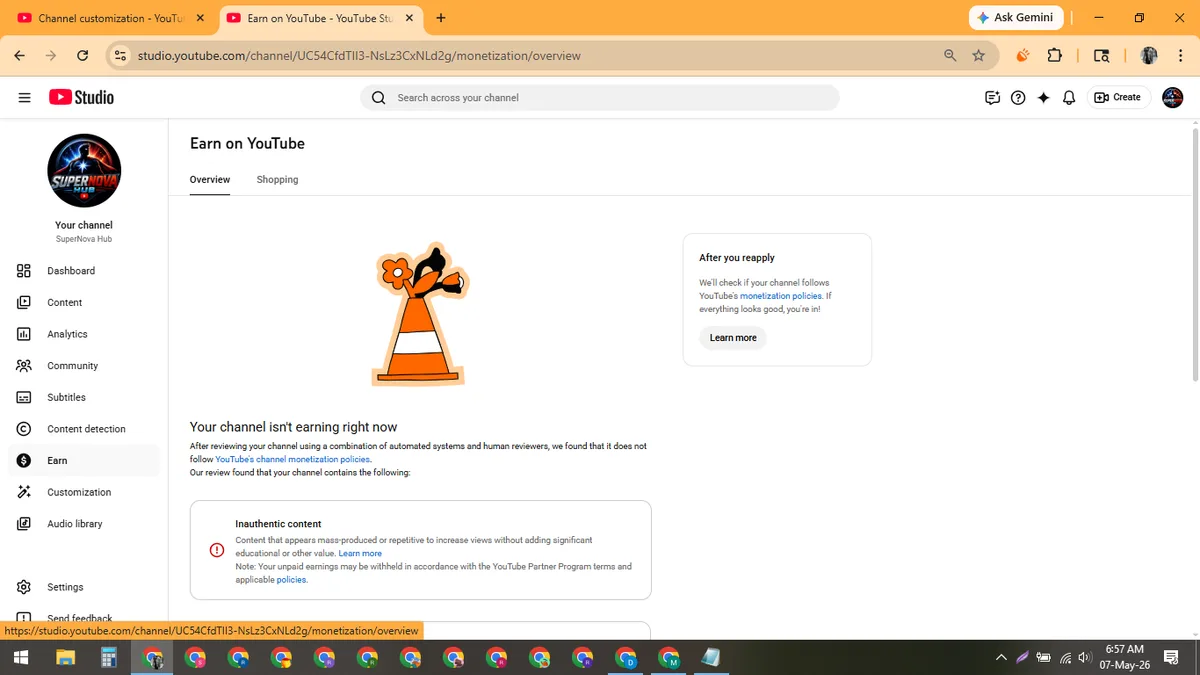Go back in browser history
The width and height of the screenshot is (1200, 675).
pyautogui.click(x=20, y=56)
